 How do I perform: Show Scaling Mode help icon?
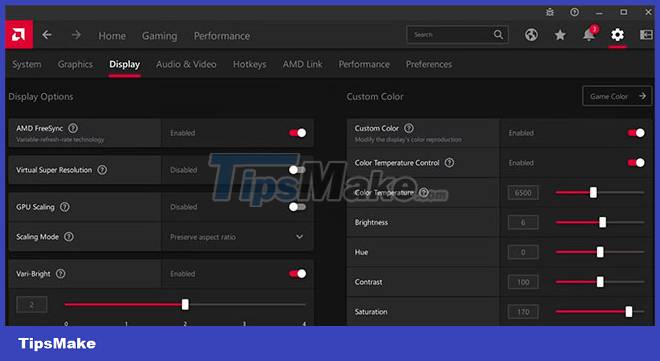69,236
